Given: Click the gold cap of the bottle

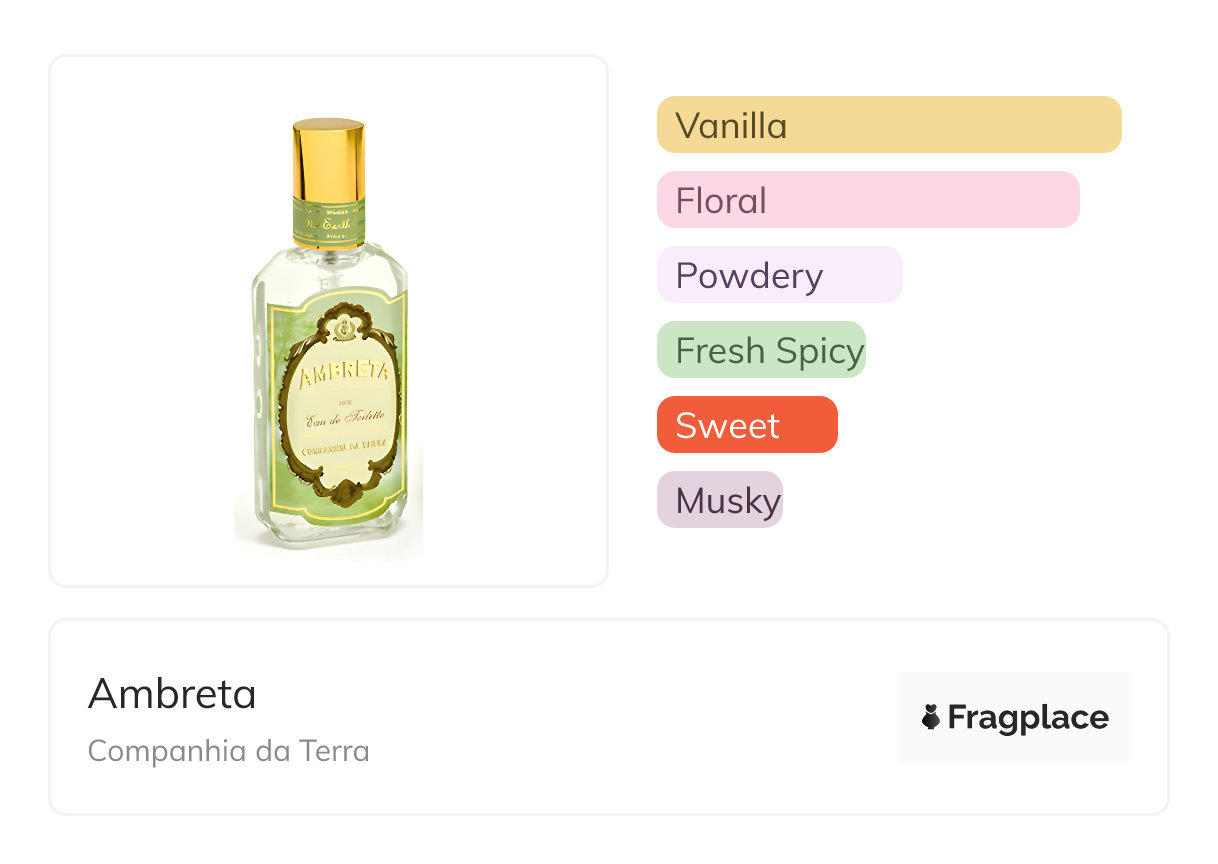Looking at the screenshot, I should click(x=328, y=157).
